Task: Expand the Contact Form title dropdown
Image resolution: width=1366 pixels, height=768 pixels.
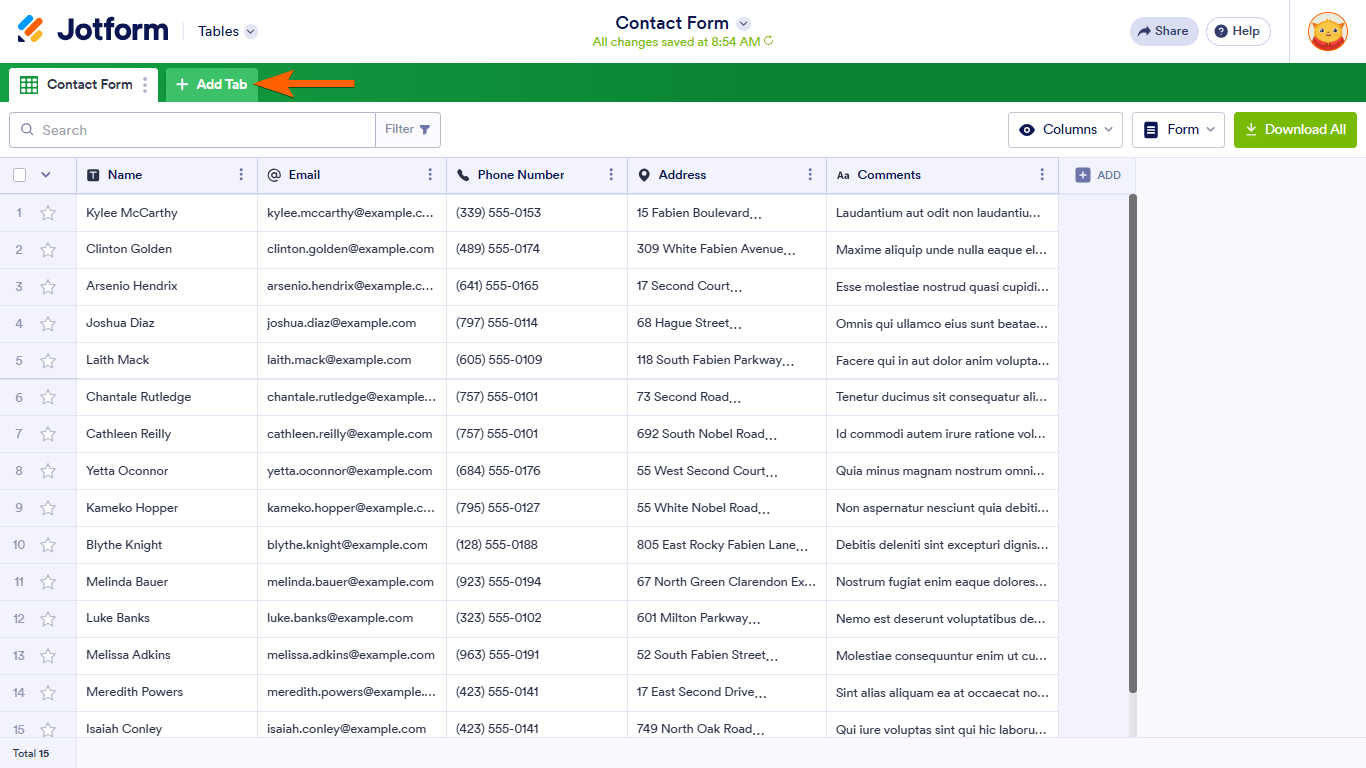Action: pos(743,23)
